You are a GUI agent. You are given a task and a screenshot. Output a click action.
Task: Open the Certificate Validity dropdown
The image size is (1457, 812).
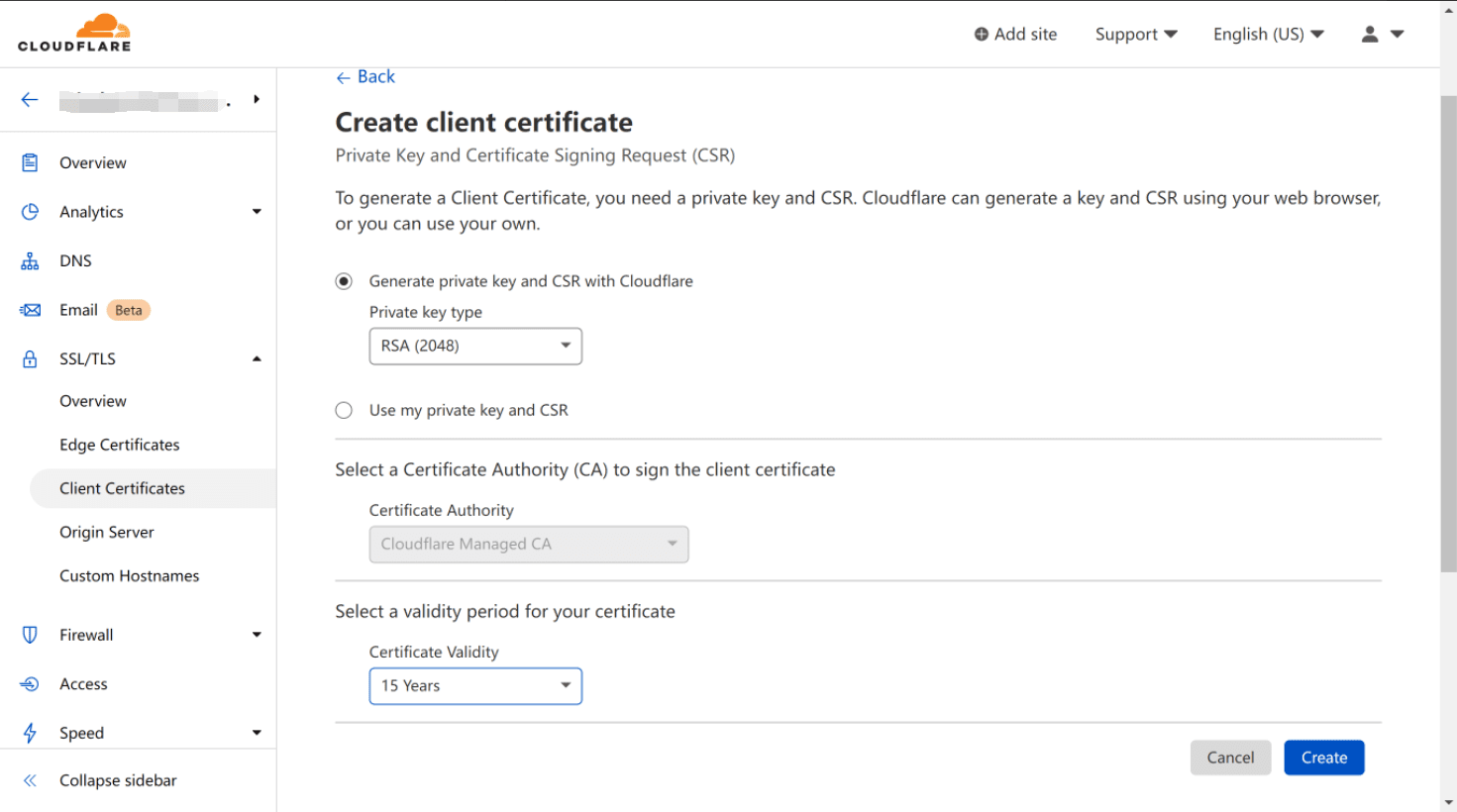coord(475,686)
